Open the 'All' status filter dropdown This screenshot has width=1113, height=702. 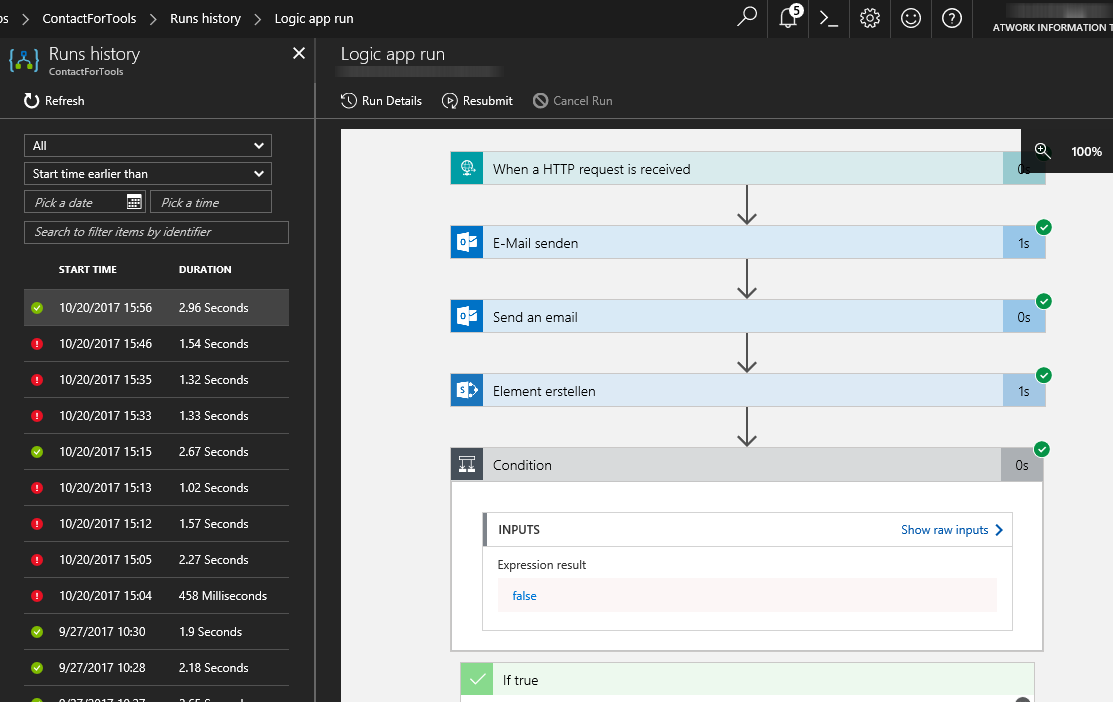click(x=147, y=145)
